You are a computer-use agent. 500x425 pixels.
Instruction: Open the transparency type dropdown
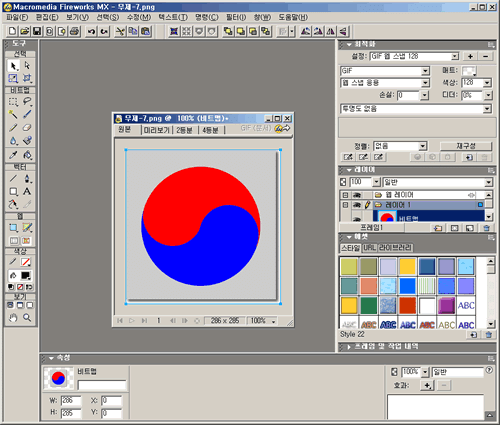pos(487,109)
